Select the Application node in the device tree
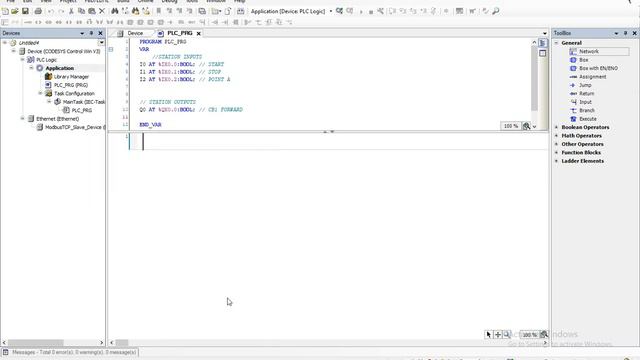Viewport: 640px width, 360px height. (60, 68)
